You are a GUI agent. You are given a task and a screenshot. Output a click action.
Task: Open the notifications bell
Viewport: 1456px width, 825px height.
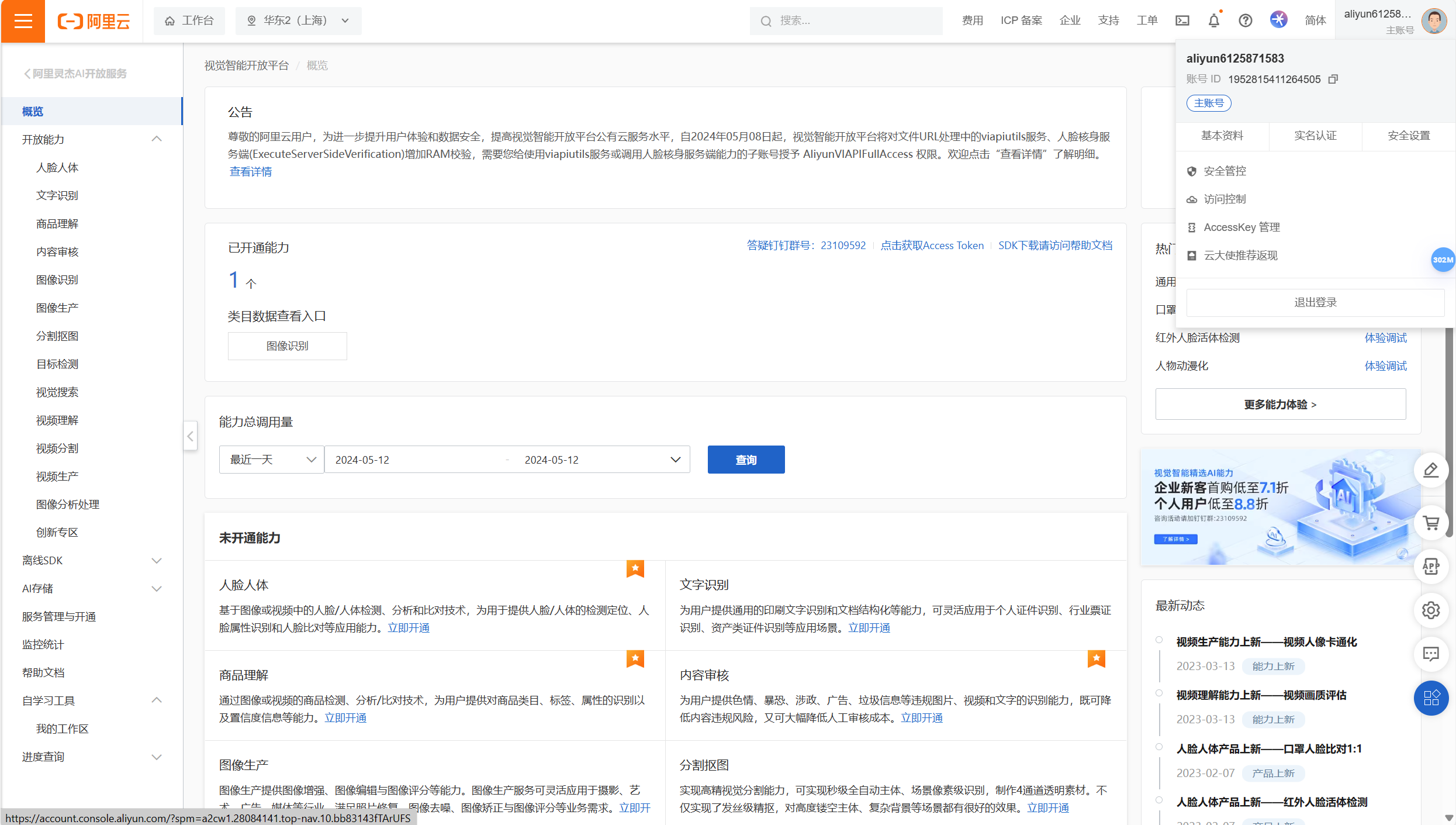(1214, 20)
